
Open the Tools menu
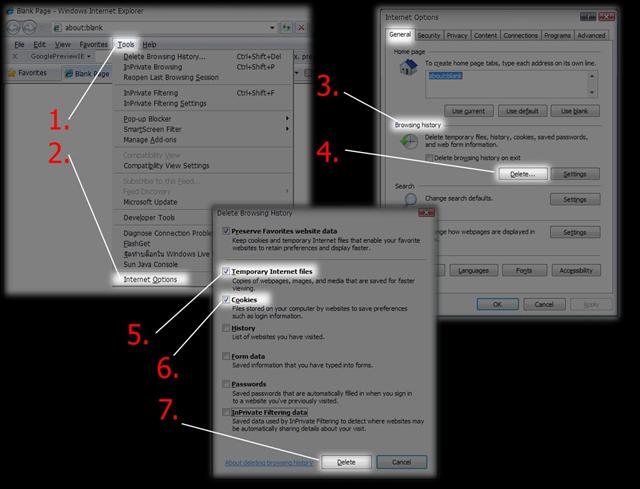click(x=126, y=44)
